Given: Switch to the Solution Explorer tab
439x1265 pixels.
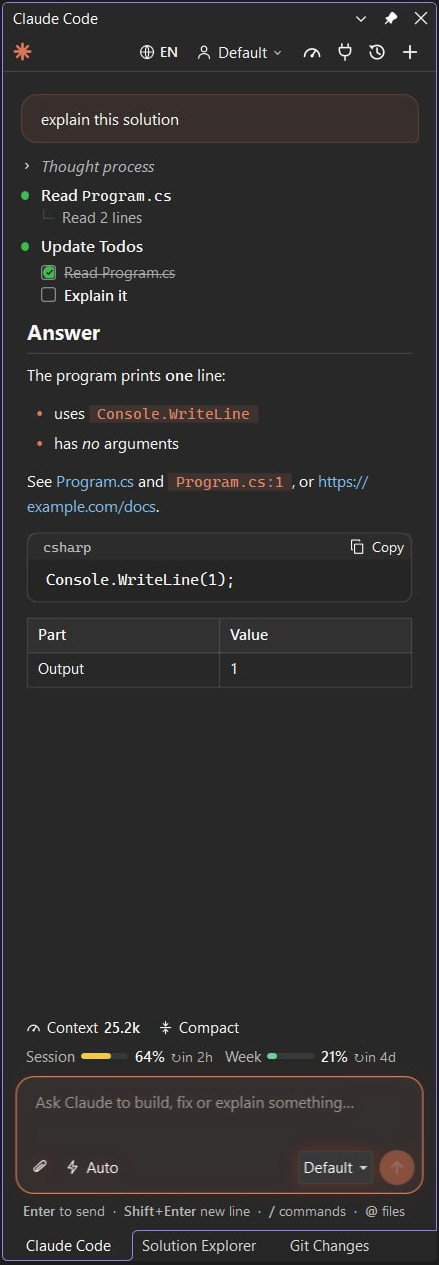Looking at the screenshot, I should (199, 1246).
